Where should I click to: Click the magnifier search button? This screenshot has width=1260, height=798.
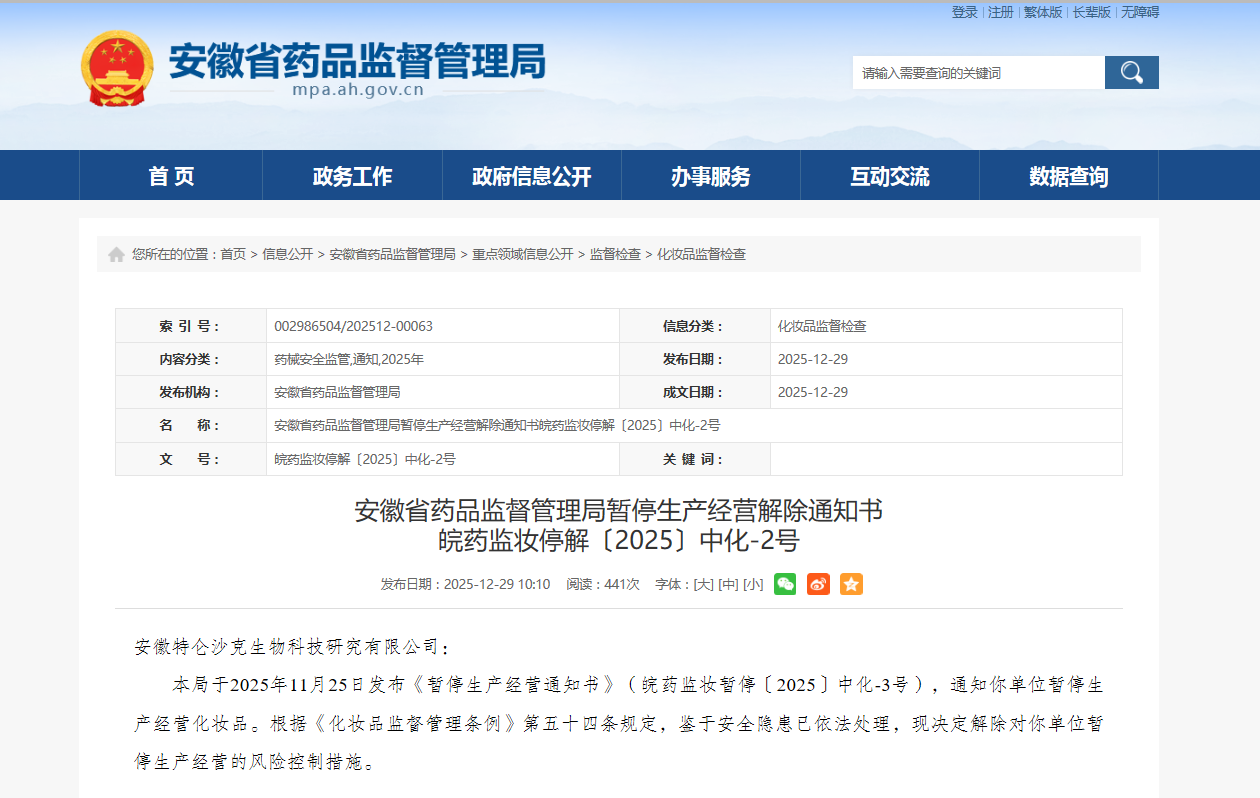(x=1131, y=72)
